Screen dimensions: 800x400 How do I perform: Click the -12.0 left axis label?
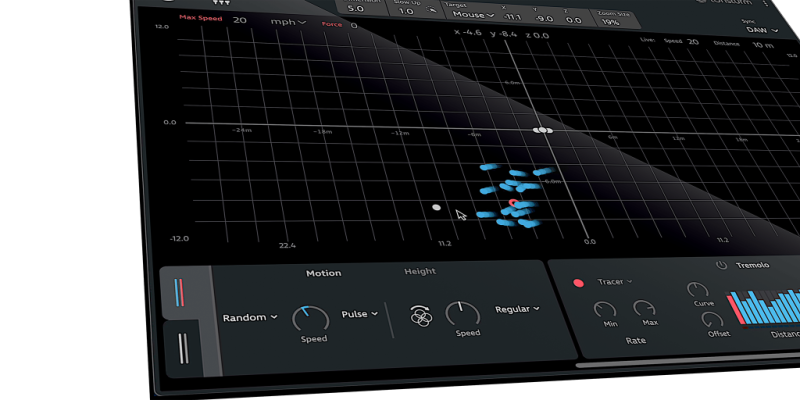click(179, 239)
